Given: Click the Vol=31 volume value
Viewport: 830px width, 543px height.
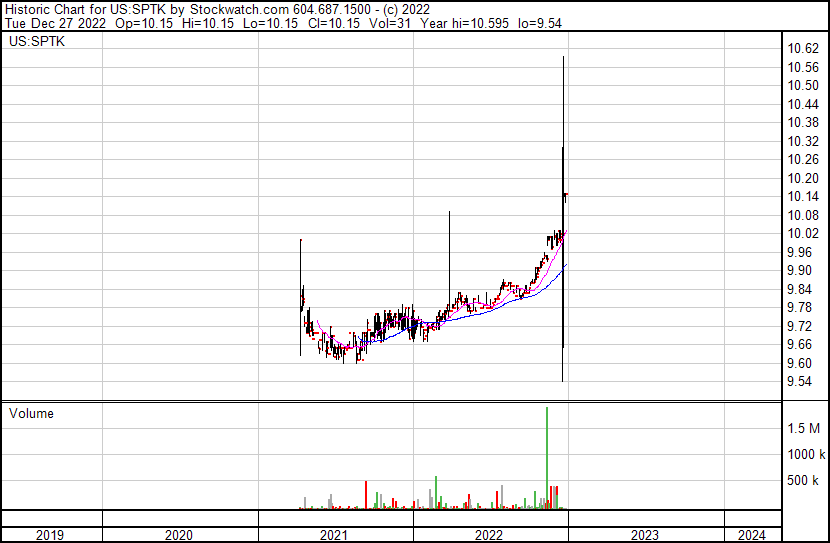Looking at the screenshot, I should coord(390,23).
